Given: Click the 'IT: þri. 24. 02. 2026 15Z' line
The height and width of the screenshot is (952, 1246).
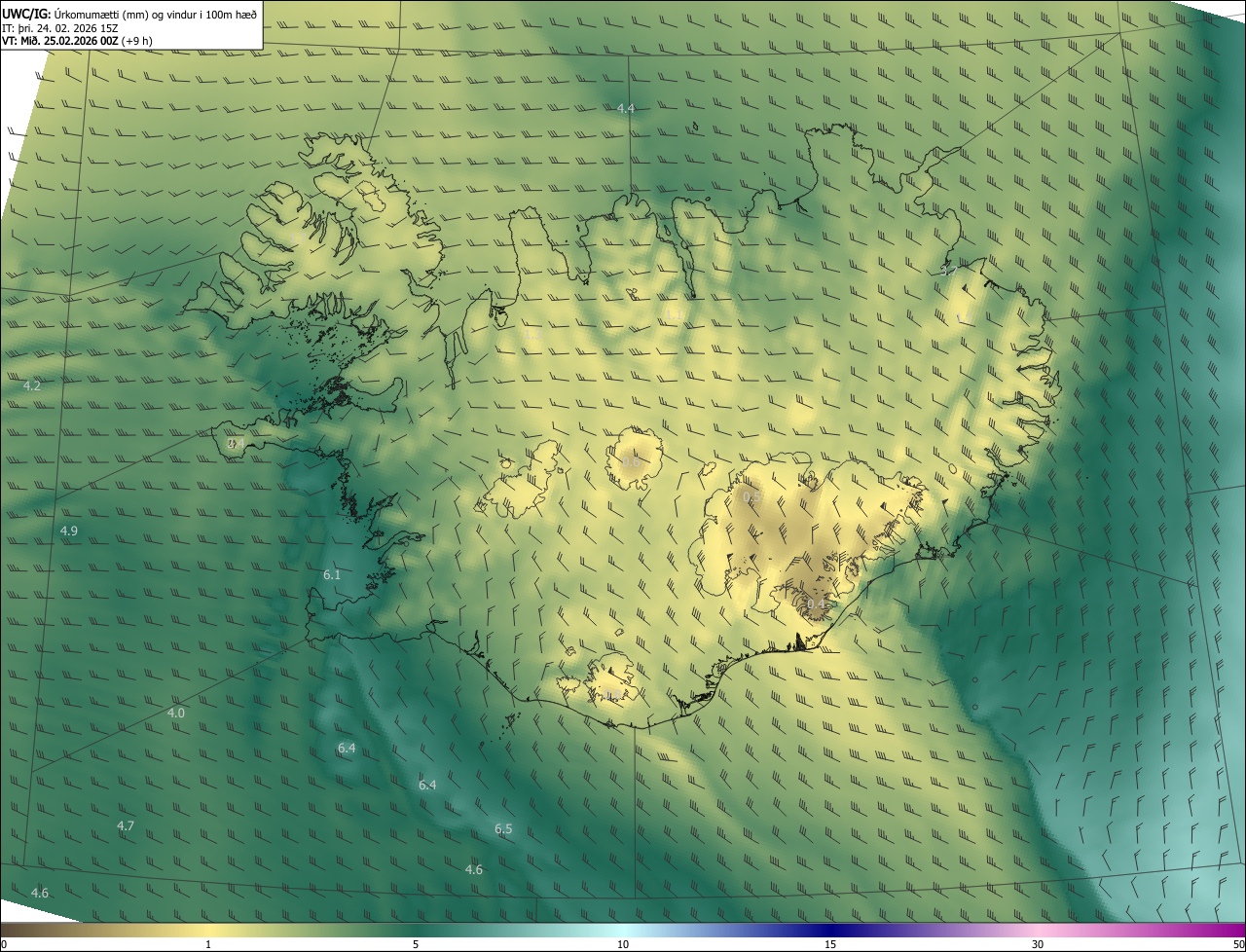Looking at the screenshot, I should (60, 27).
